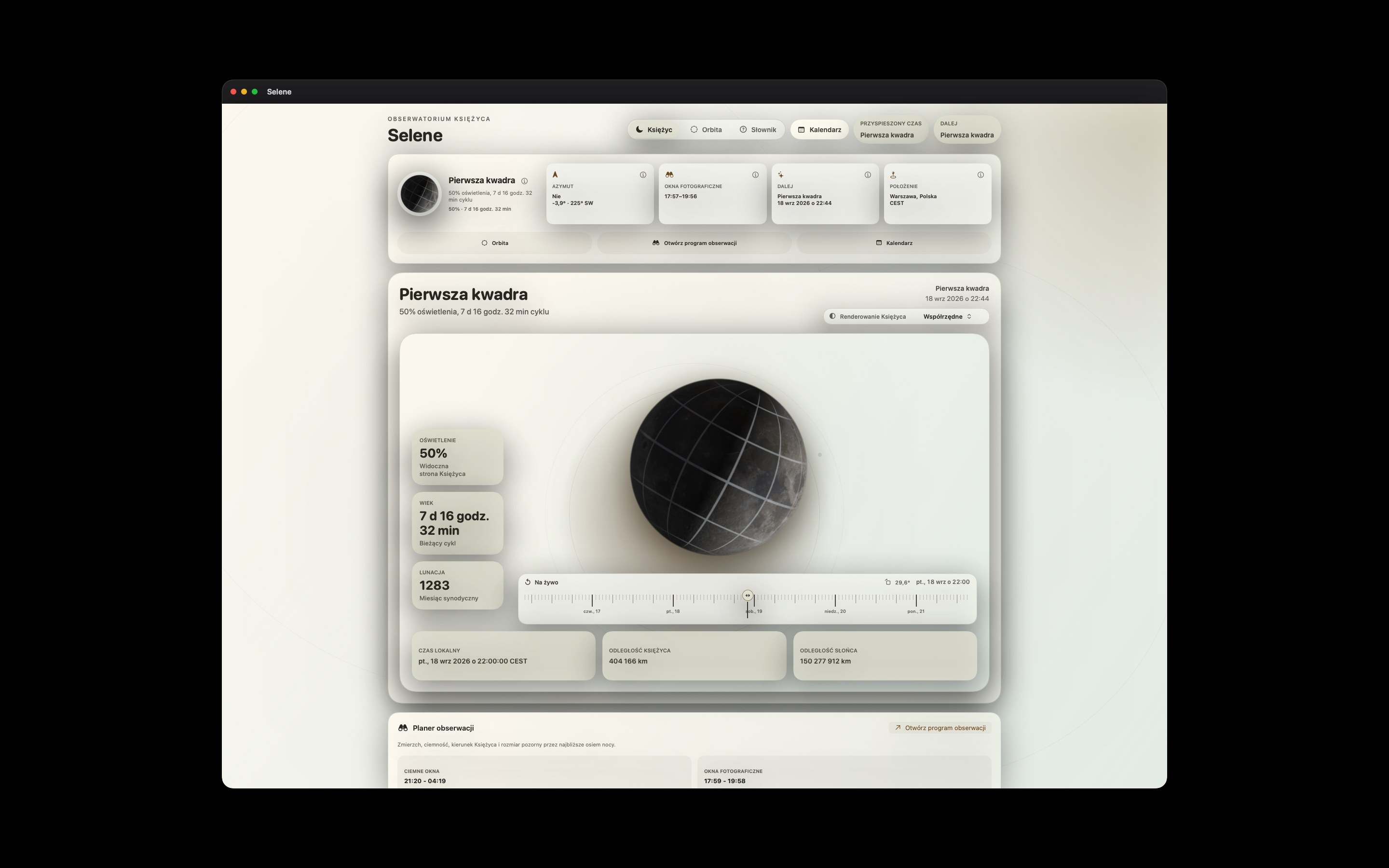Screen dimensions: 1389x868
Task: Switch to the Księżyc tab
Action: click(x=654, y=130)
